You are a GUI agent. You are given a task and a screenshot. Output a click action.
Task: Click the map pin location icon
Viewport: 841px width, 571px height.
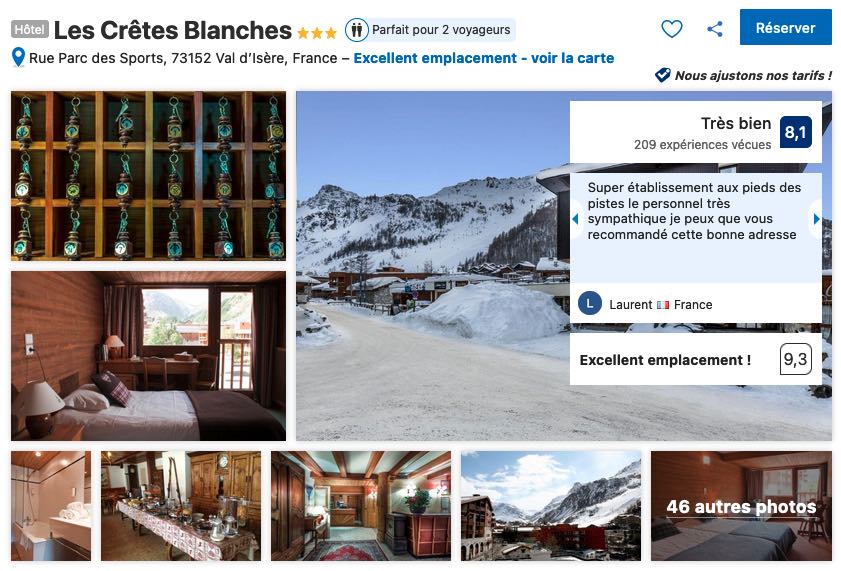(18, 57)
